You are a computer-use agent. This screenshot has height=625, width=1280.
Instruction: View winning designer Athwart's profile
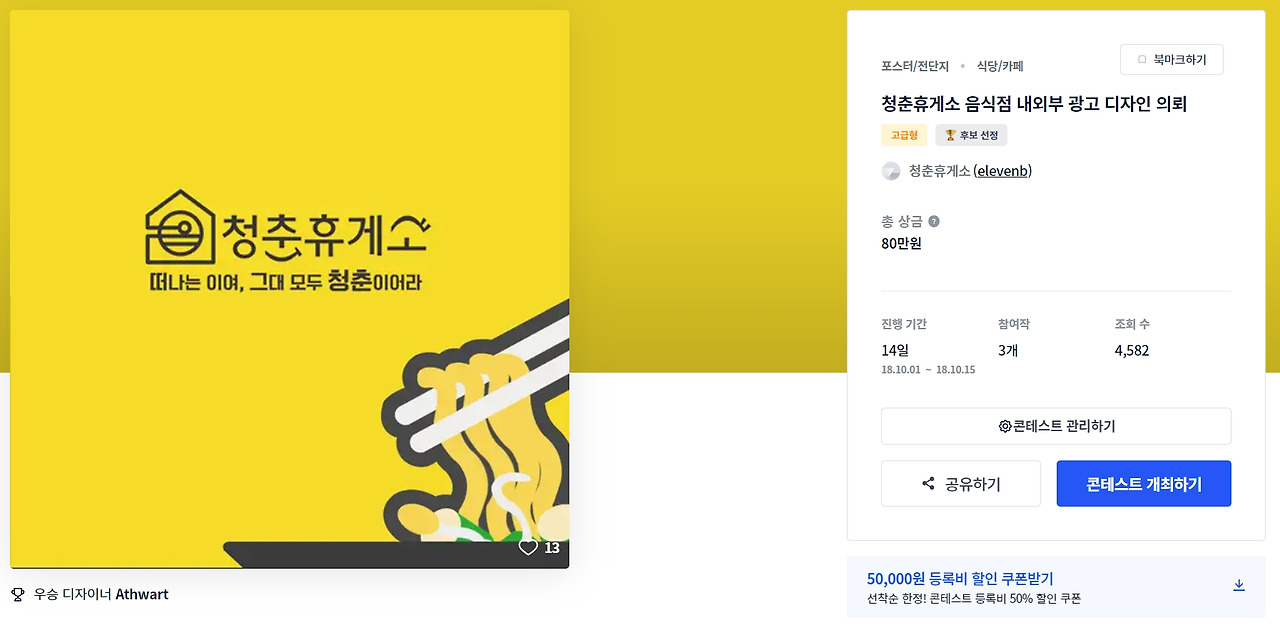pyautogui.click(x=142, y=595)
